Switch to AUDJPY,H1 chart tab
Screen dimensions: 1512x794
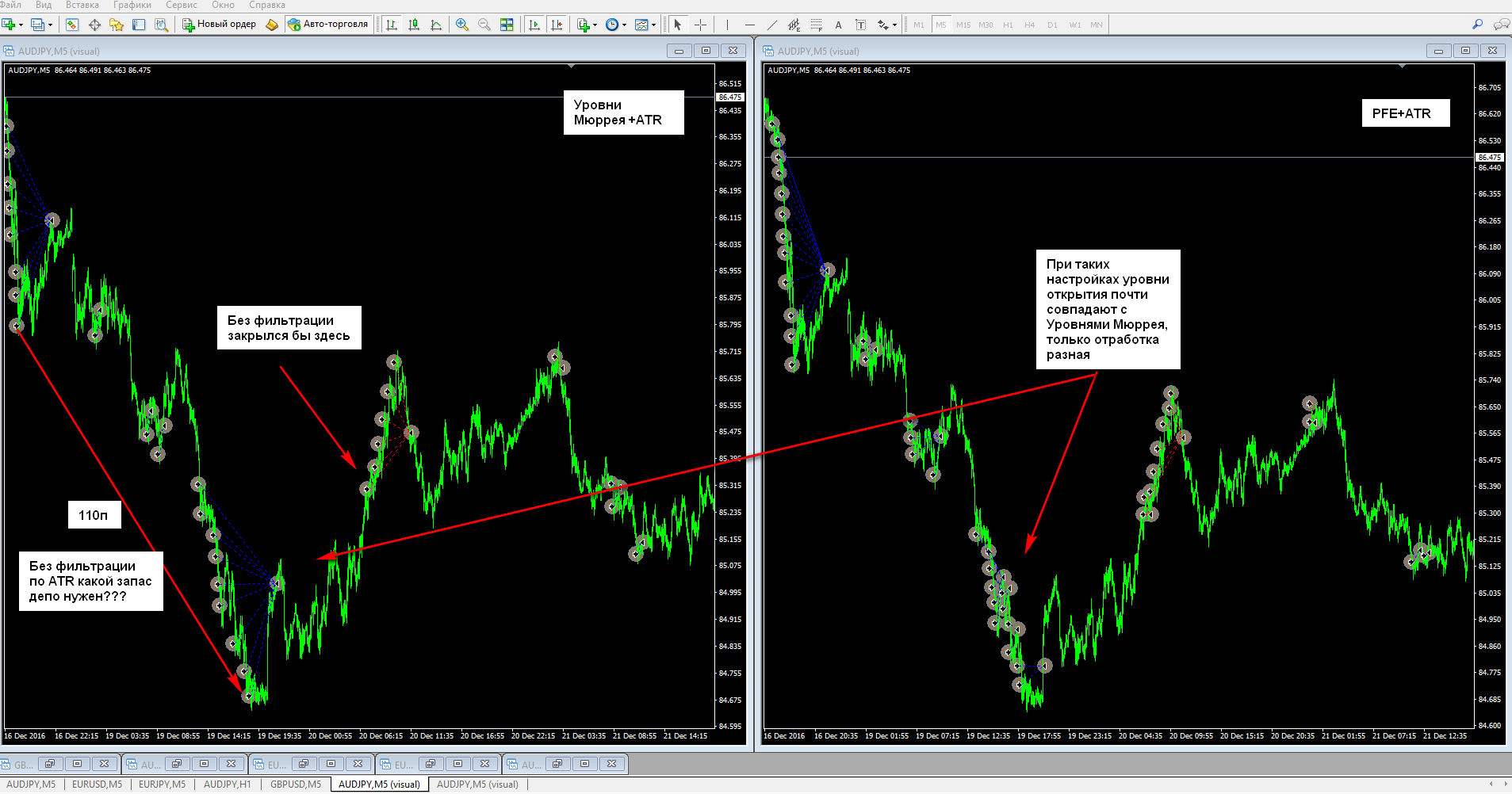pos(228,784)
